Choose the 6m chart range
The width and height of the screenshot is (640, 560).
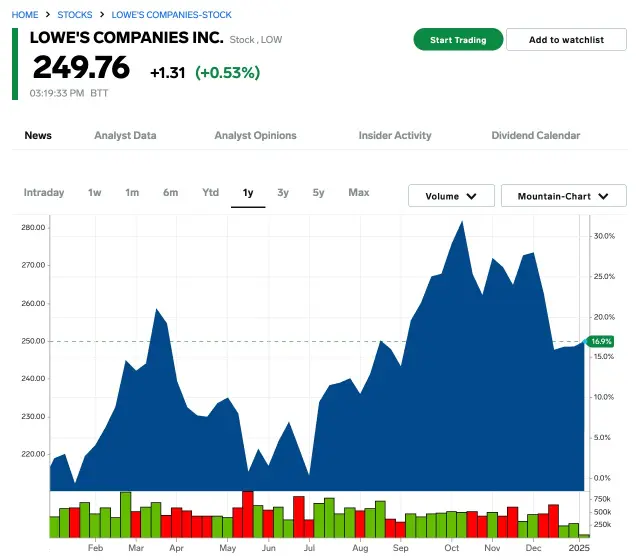click(171, 192)
